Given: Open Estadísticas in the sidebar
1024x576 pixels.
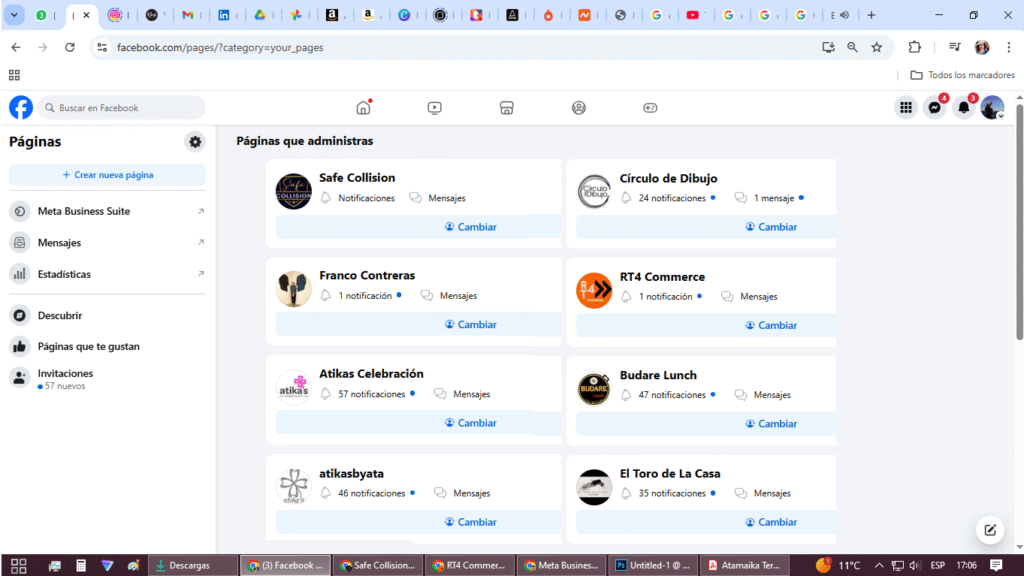Looking at the screenshot, I should click(108, 274).
